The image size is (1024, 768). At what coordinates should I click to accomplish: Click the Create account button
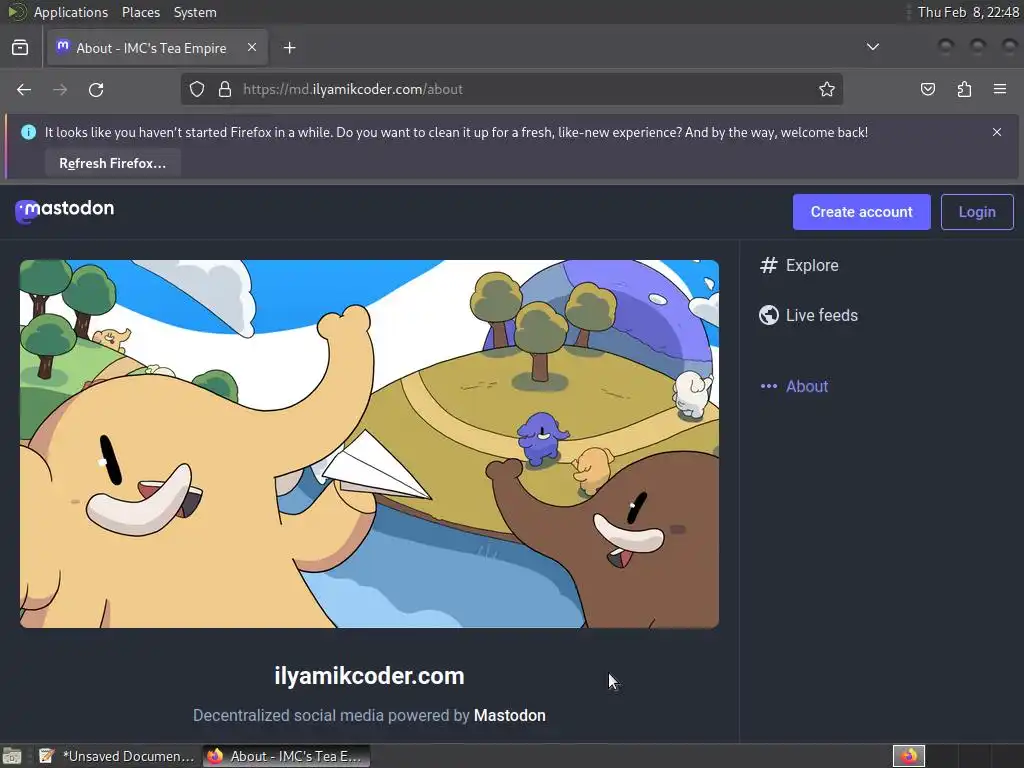point(861,212)
